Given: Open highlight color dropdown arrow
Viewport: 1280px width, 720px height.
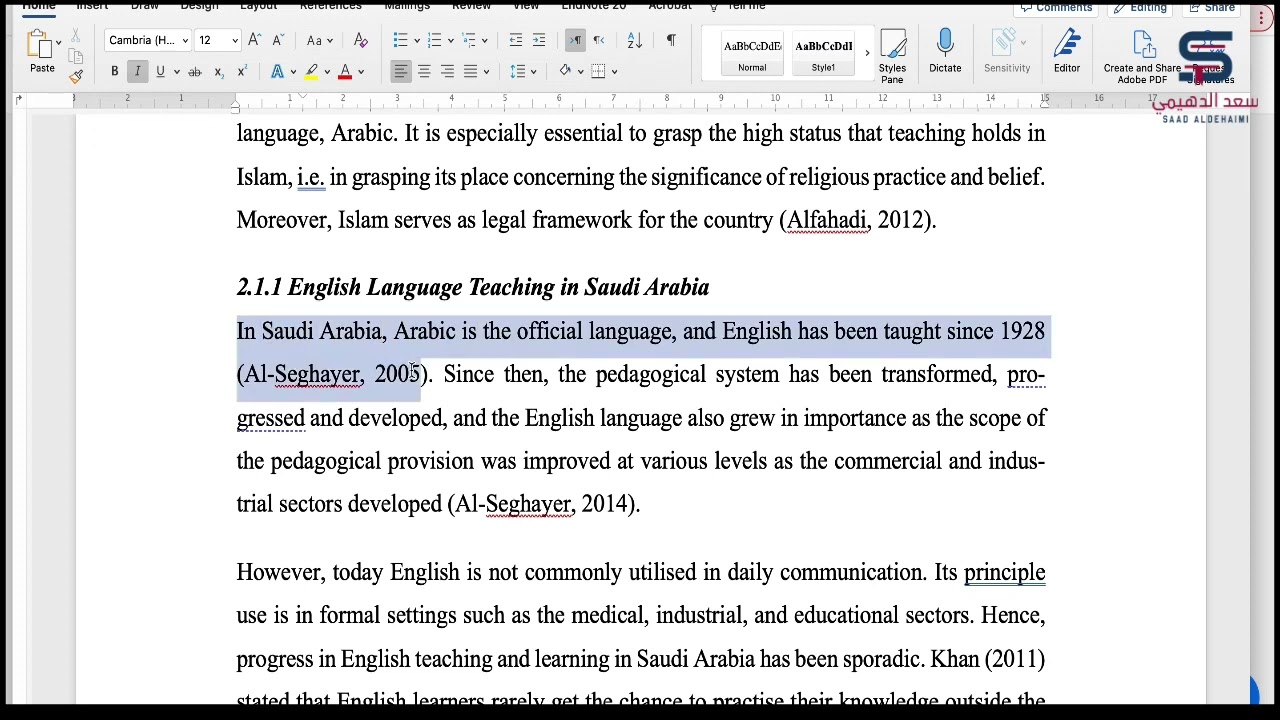Looking at the screenshot, I should pos(326,72).
